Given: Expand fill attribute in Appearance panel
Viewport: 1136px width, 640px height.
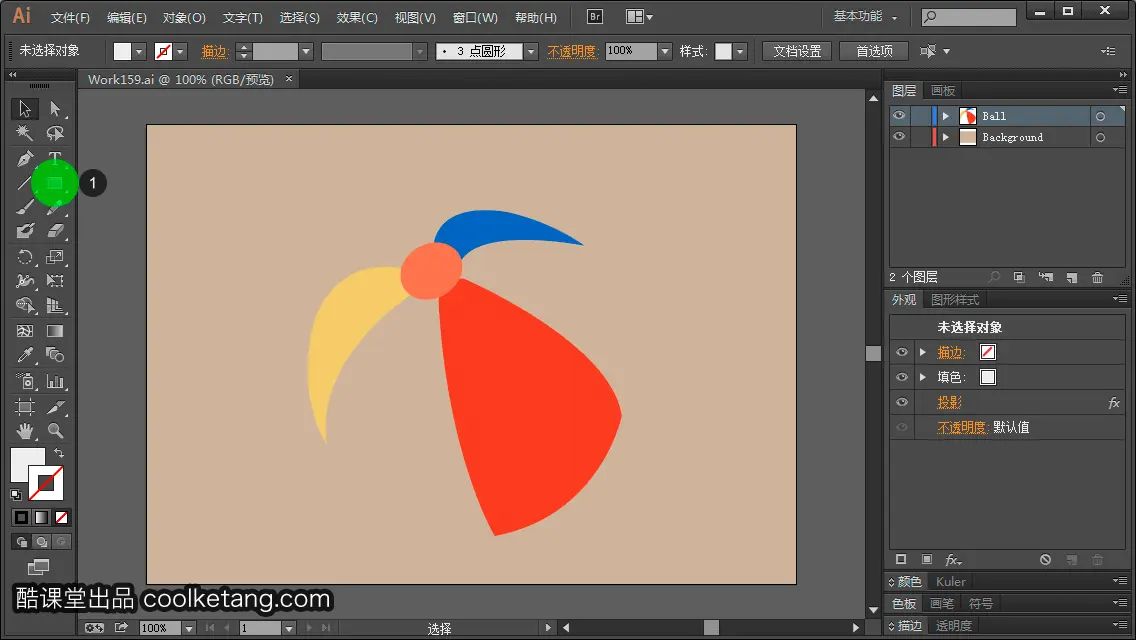Looking at the screenshot, I should [x=923, y=377].
